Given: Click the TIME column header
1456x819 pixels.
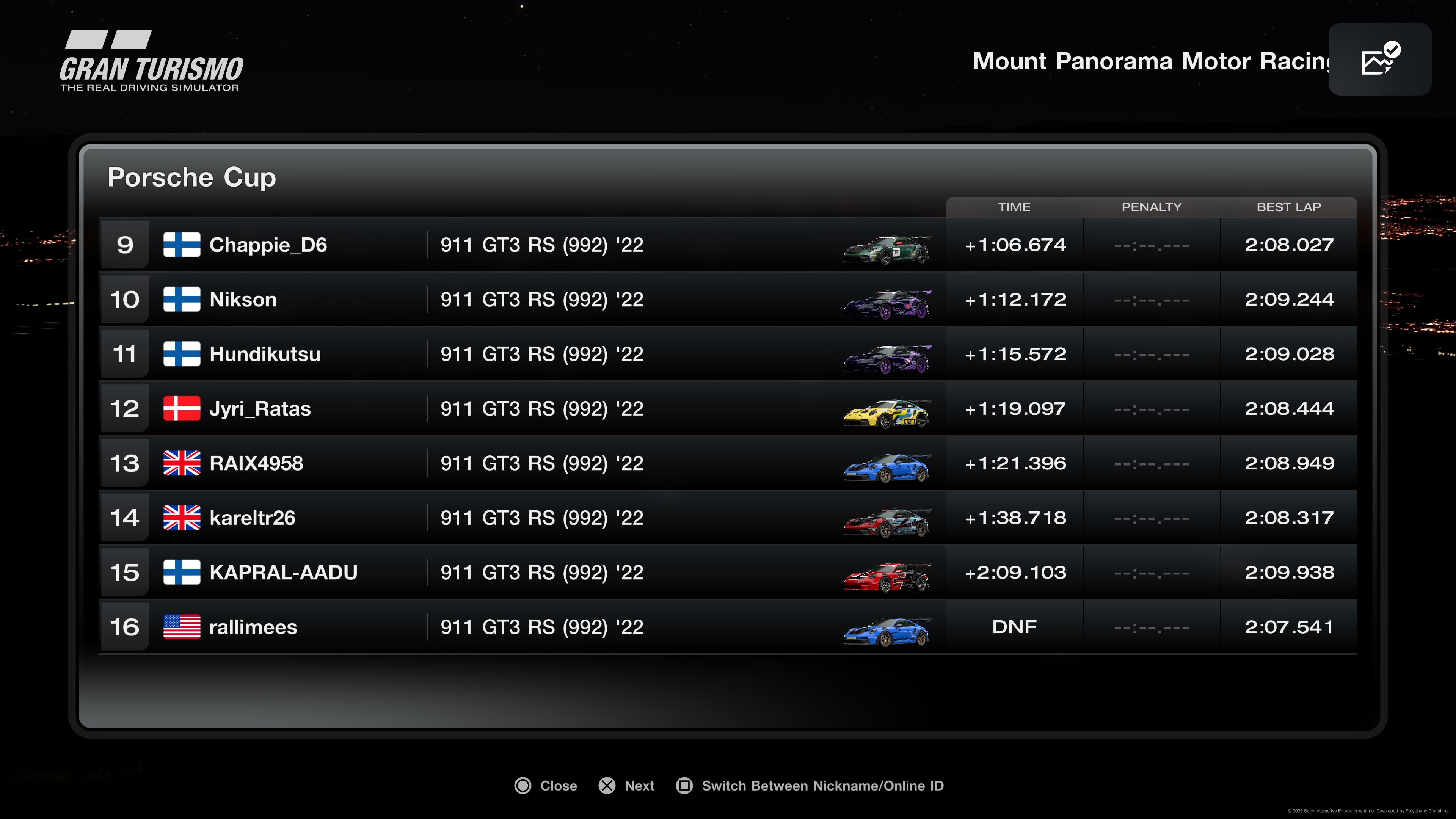Looking at the screenshot, I should (x=1014, y=207).
